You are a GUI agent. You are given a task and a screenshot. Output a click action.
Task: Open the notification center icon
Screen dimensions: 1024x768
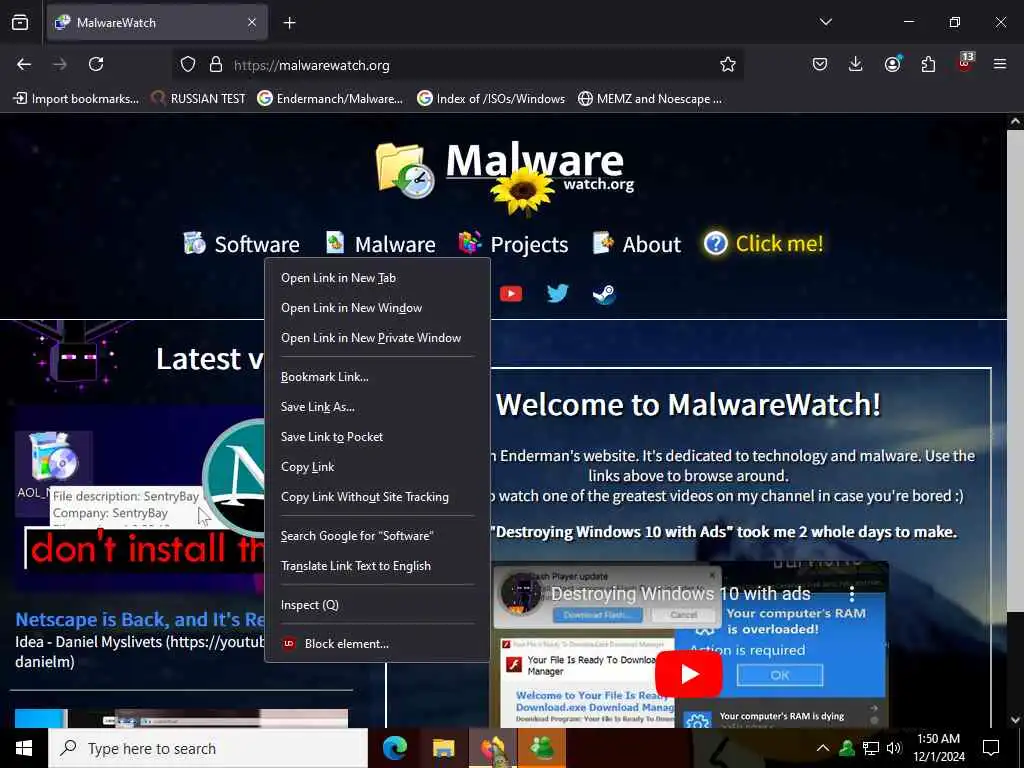coord(991,748)
